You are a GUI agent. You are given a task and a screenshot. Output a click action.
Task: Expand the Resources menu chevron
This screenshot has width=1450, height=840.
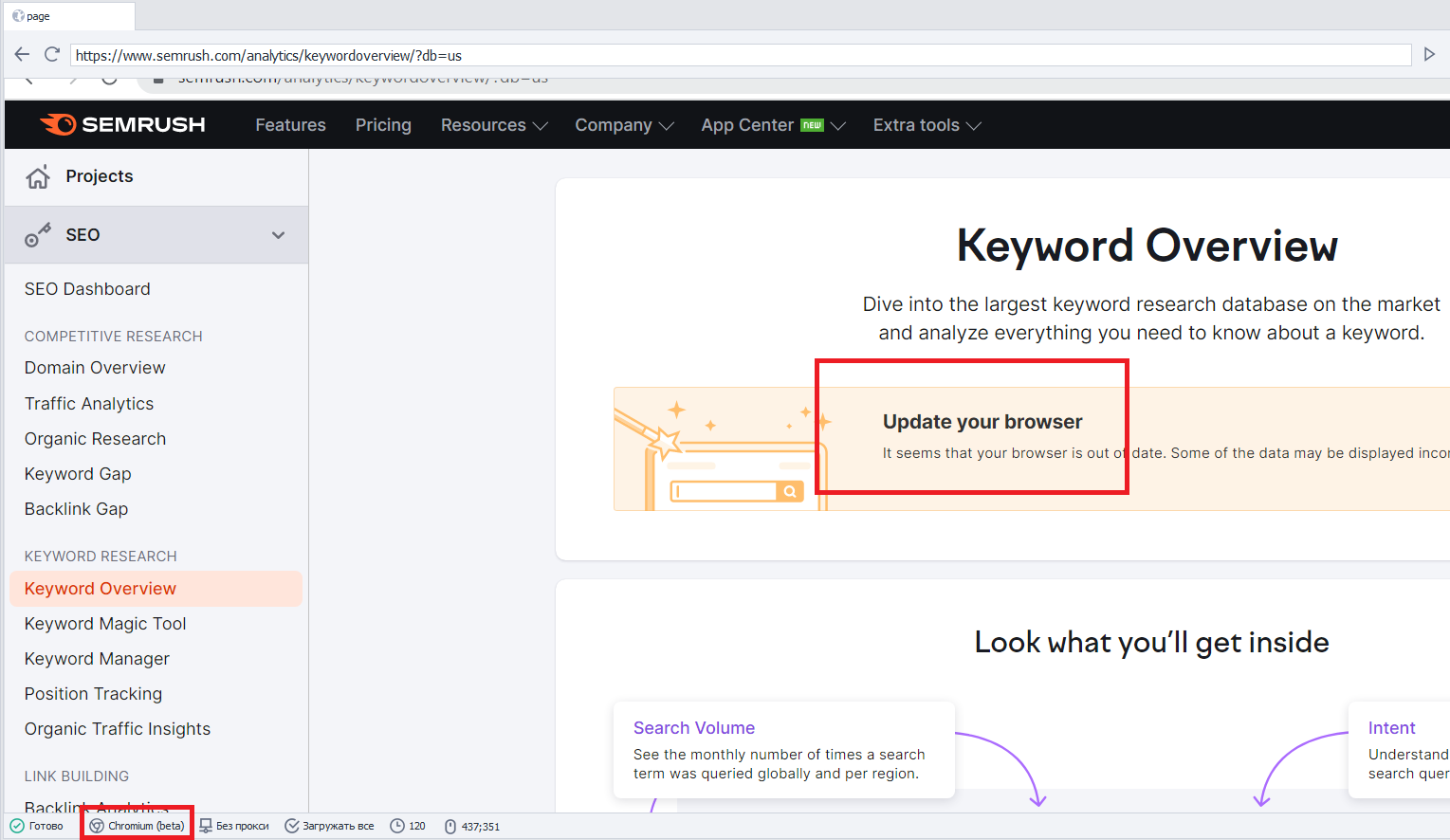[x=541, y=126]
